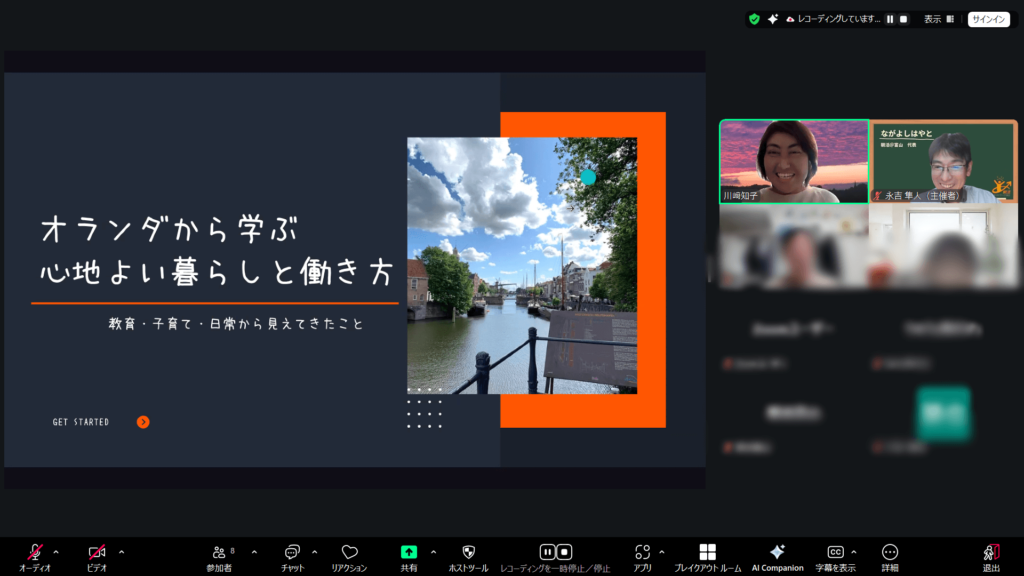This screenshot has width=1024, height=576.
Task: Open the ホストツール shield icon
Action: (468, 553)
